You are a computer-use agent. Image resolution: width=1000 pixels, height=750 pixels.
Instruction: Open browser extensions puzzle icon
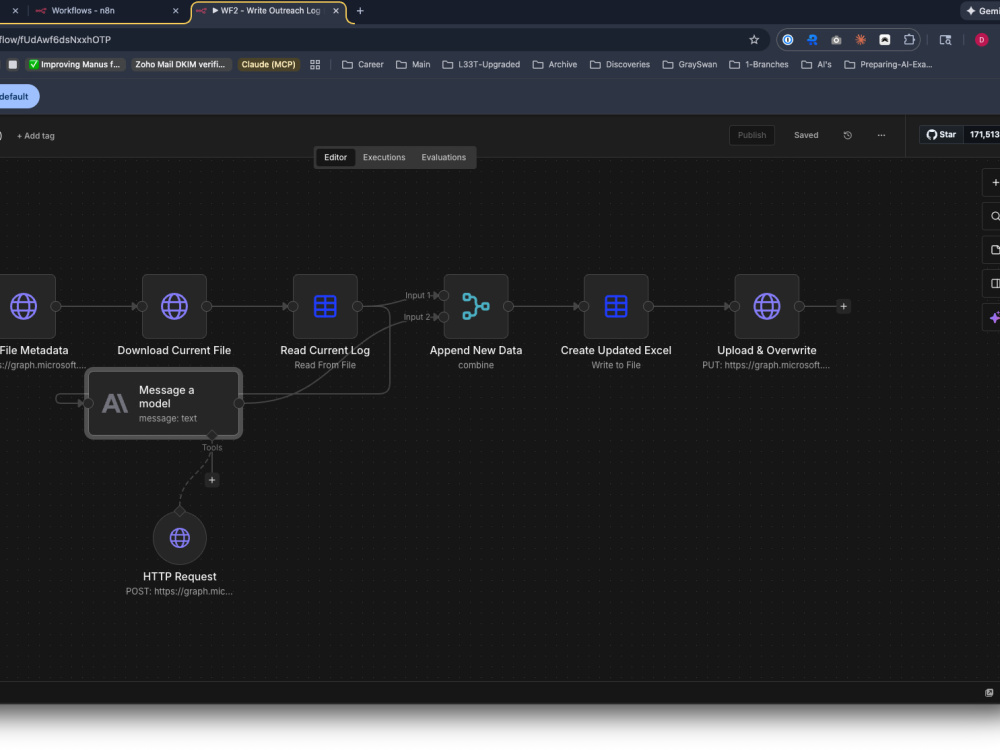[x=909, y=40]
